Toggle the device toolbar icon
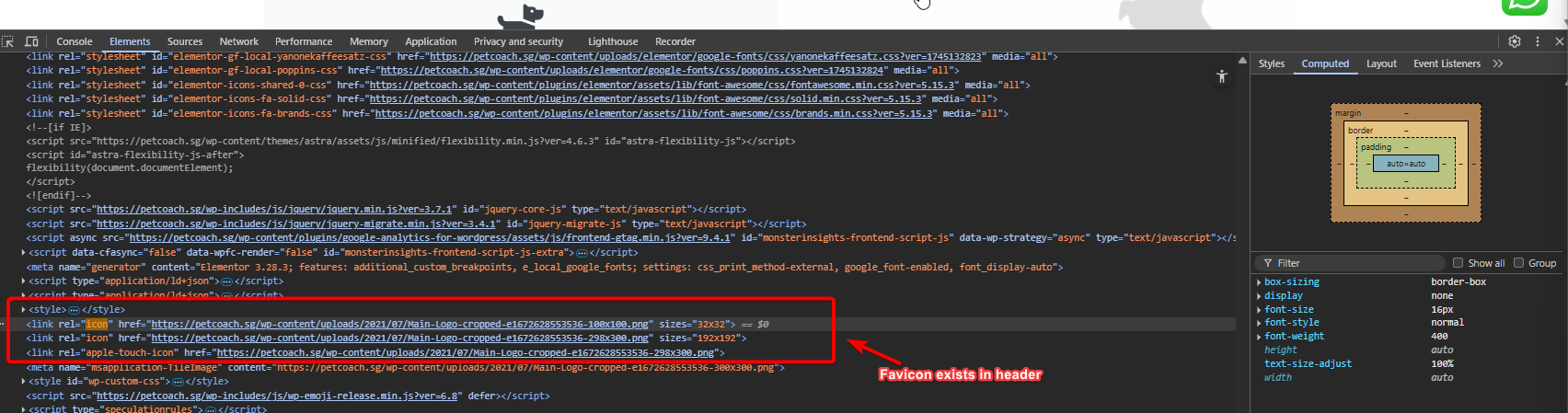This screenshot has width=1568, height=413. pyautogui.click(x=31, y=41)
